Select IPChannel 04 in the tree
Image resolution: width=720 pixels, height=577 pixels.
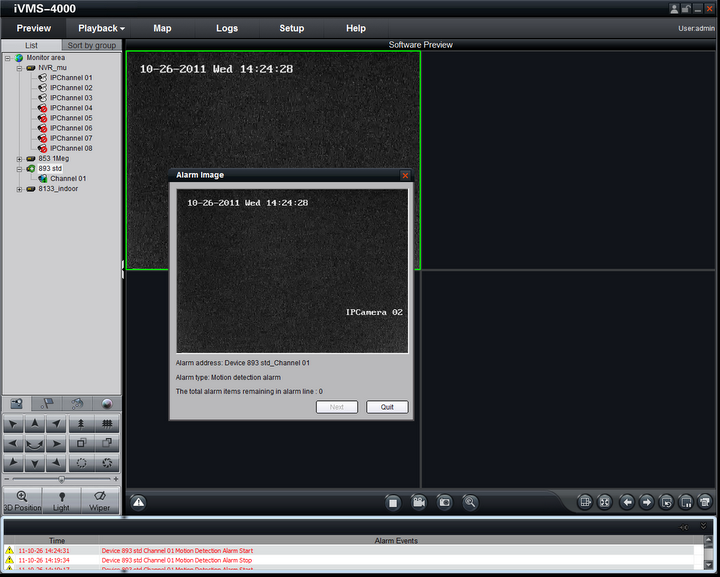71,108
